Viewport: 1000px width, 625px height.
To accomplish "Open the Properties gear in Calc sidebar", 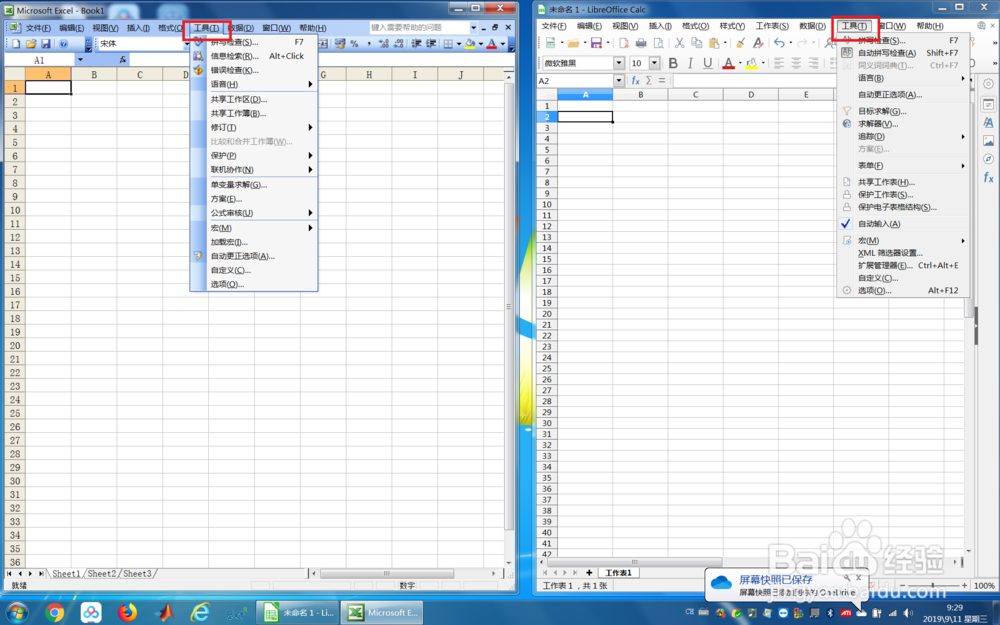I will tap(988, 84).
